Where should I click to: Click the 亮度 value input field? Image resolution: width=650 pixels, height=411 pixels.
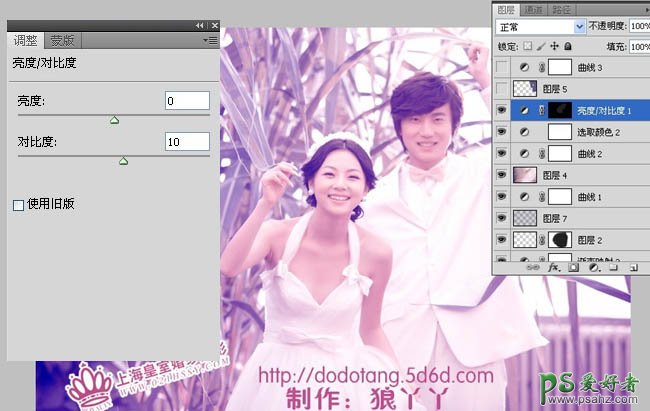pos(187,101)
